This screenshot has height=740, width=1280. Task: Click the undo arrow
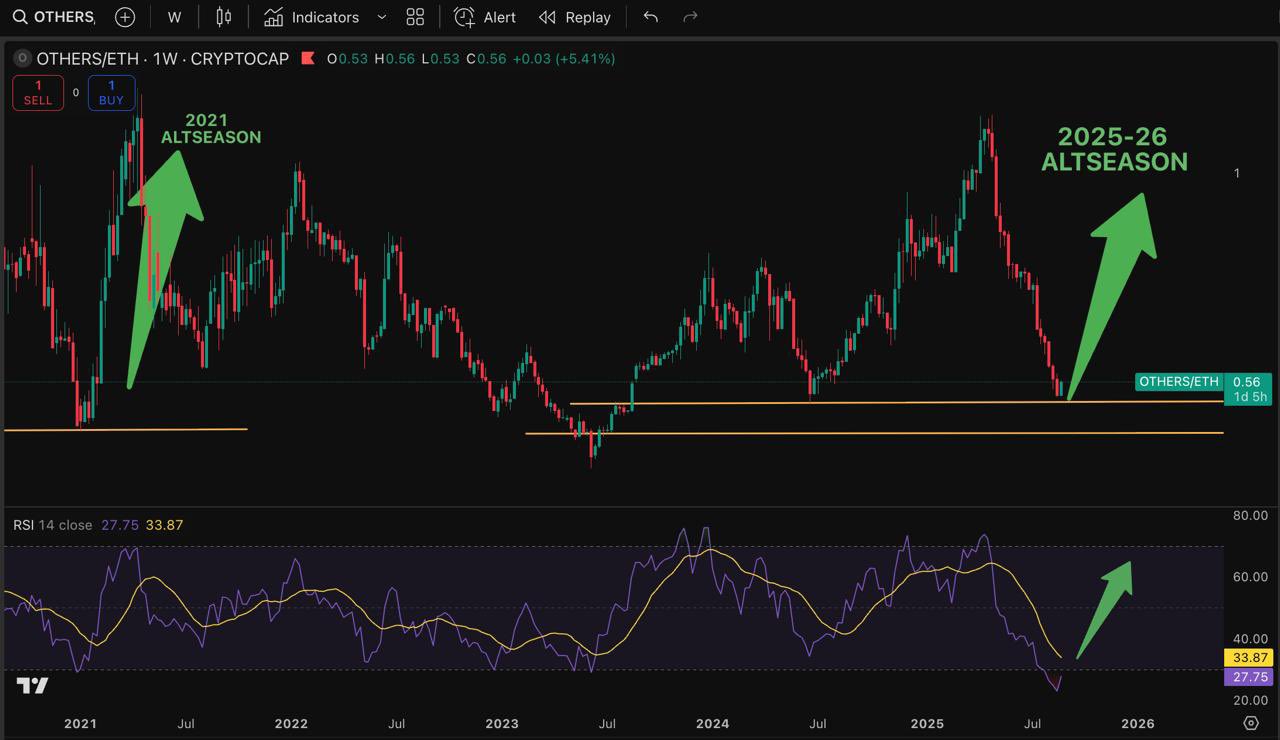[651, 17]
